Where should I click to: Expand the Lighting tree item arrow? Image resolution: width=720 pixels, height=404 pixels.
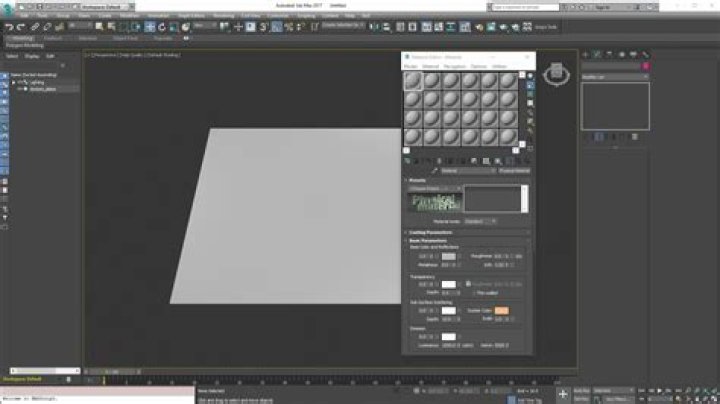[x=13, y=83]
